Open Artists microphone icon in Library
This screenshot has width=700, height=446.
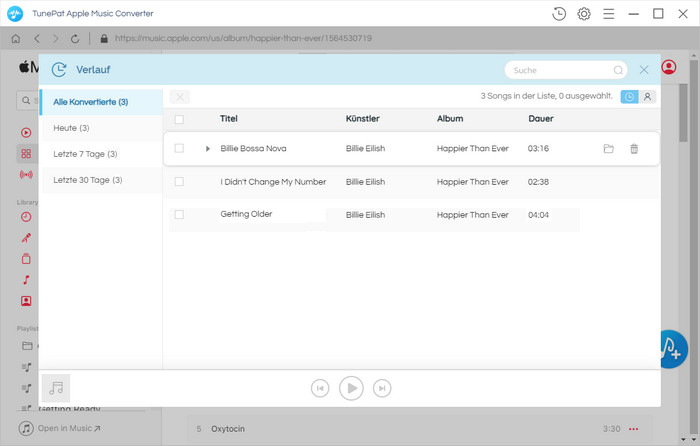[26, 238]
